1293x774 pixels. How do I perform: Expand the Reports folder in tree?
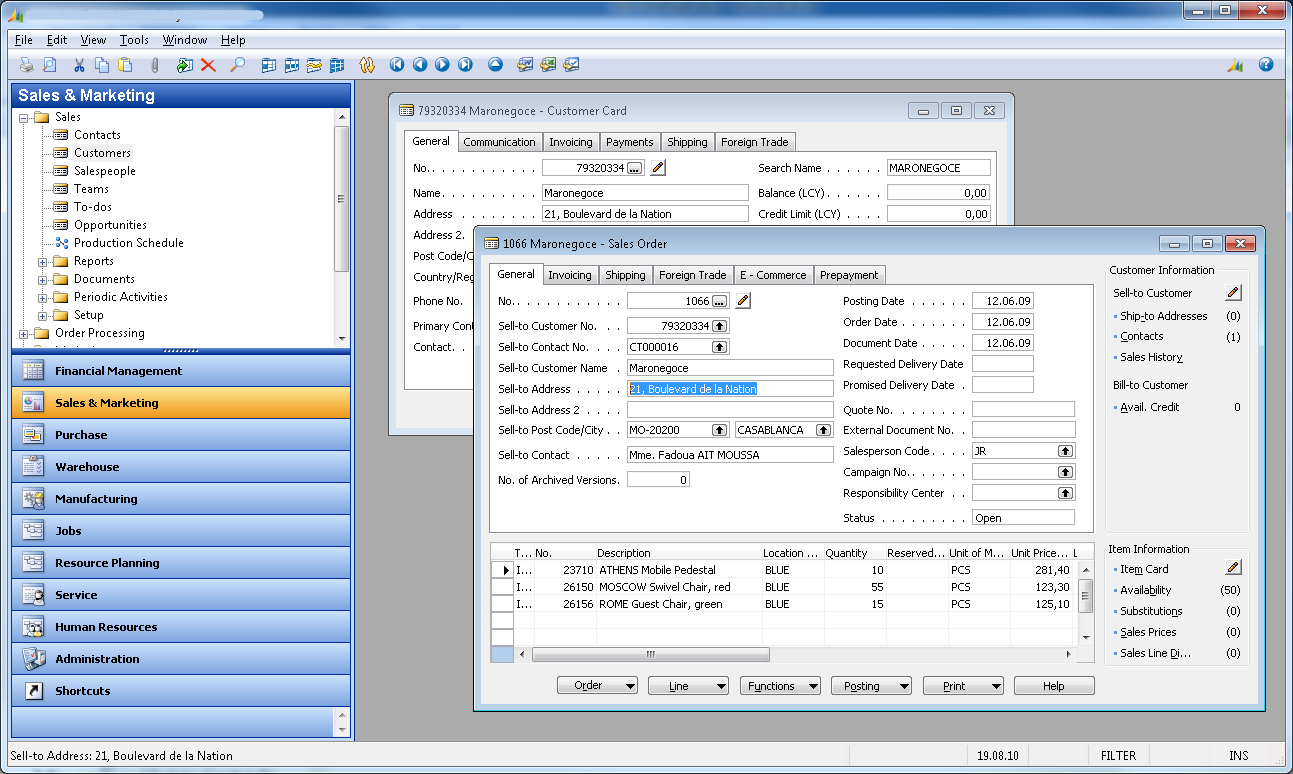tap(43, 262)
